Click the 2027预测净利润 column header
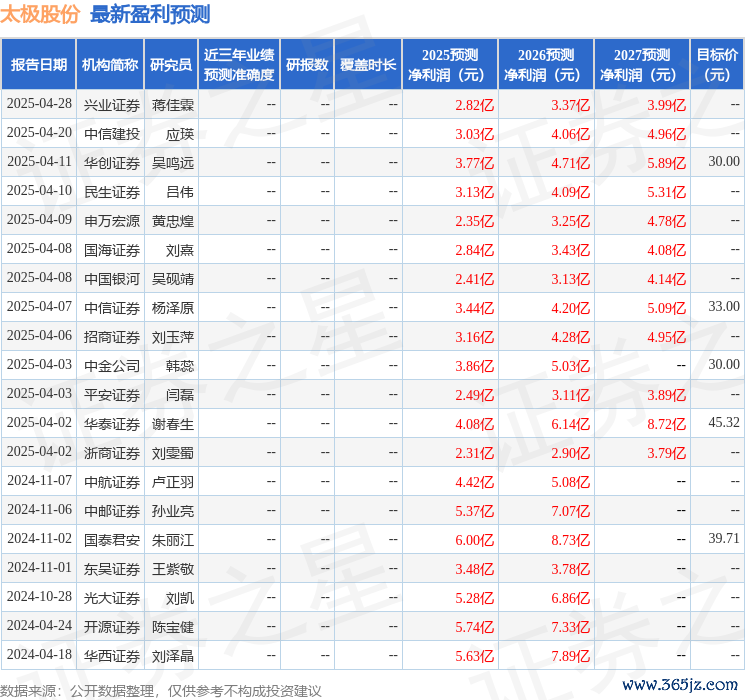This screenshot has width=745, height=700. pyautogui.click(x=642, y=64)
